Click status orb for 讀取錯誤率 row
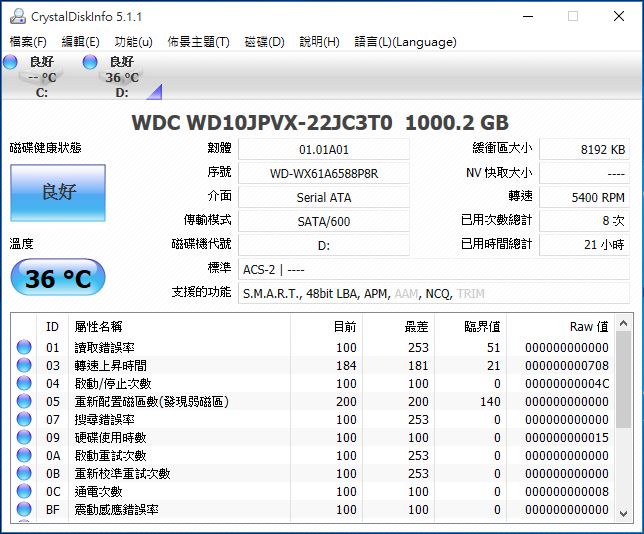Image resolution: width=644 pixels, height=534 pixels. click(24, 347)
